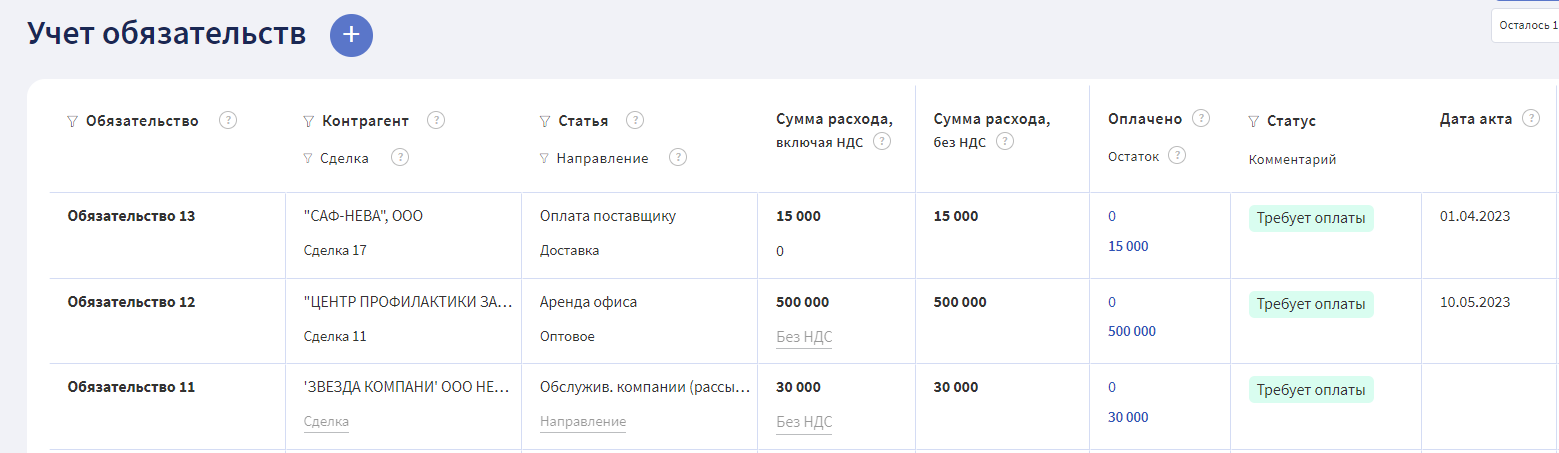
Task: Click the blue plus button to add an obligation
Action: pyautogui.click(x=351, y=35)
